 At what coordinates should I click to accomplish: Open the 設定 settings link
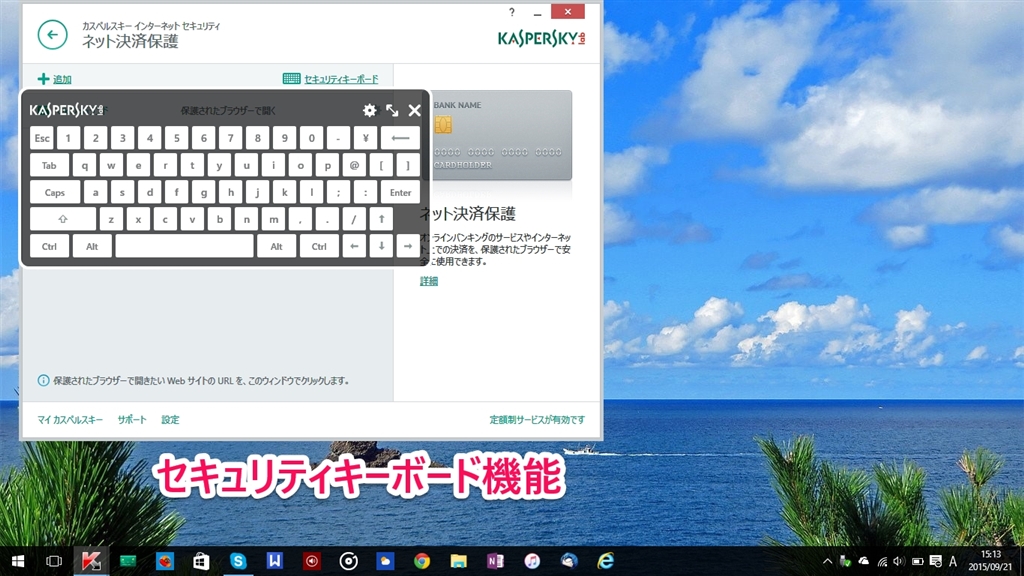[170, 419]
